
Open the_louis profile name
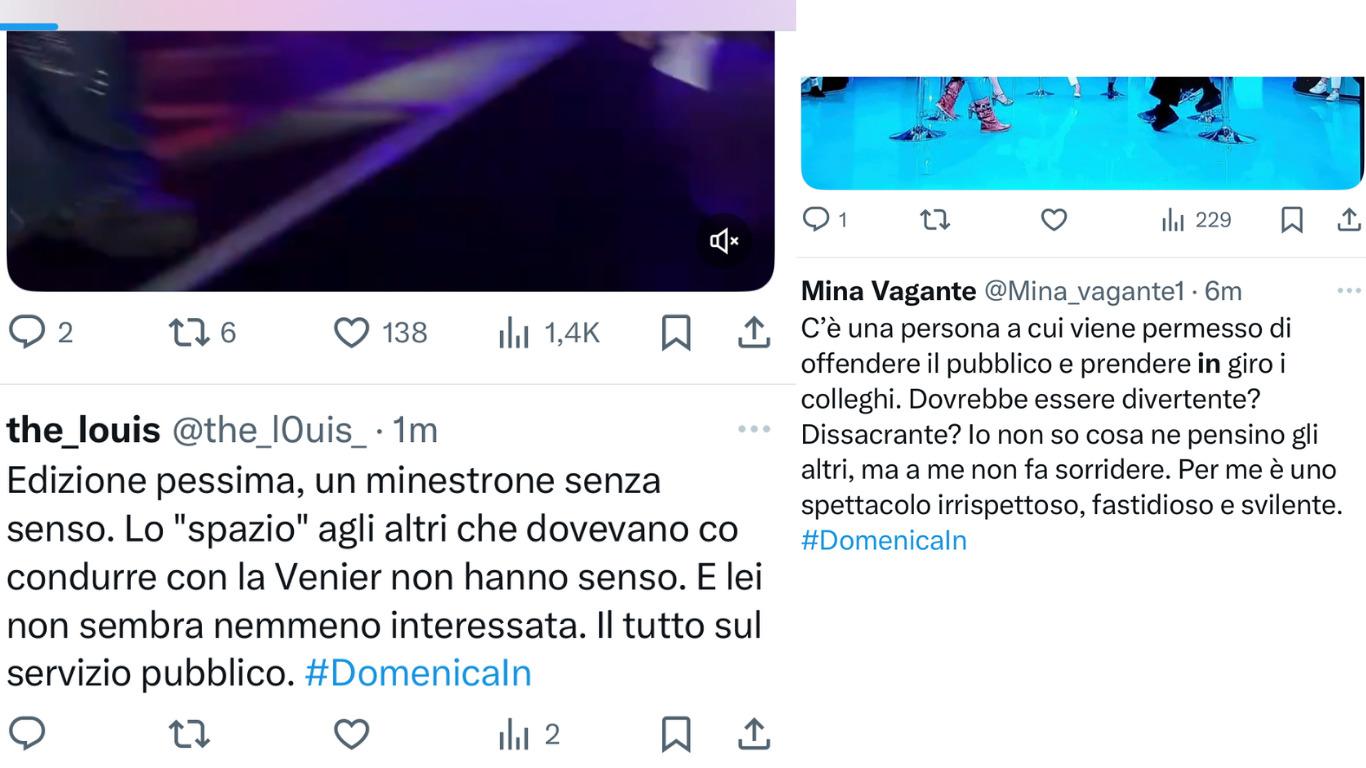83,430
